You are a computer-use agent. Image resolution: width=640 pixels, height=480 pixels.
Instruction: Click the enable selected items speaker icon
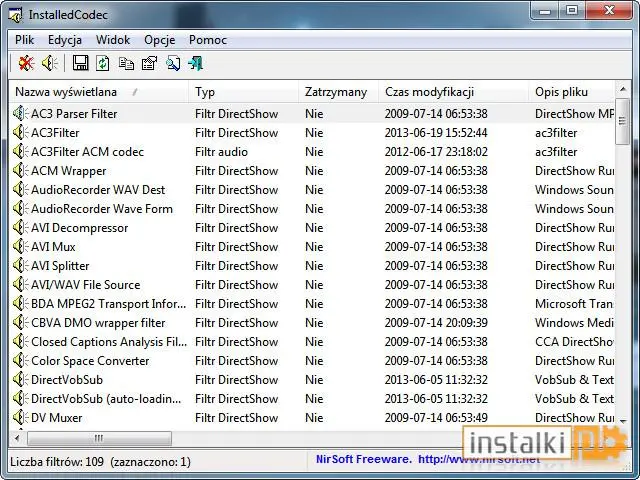(x=50, y=63)
